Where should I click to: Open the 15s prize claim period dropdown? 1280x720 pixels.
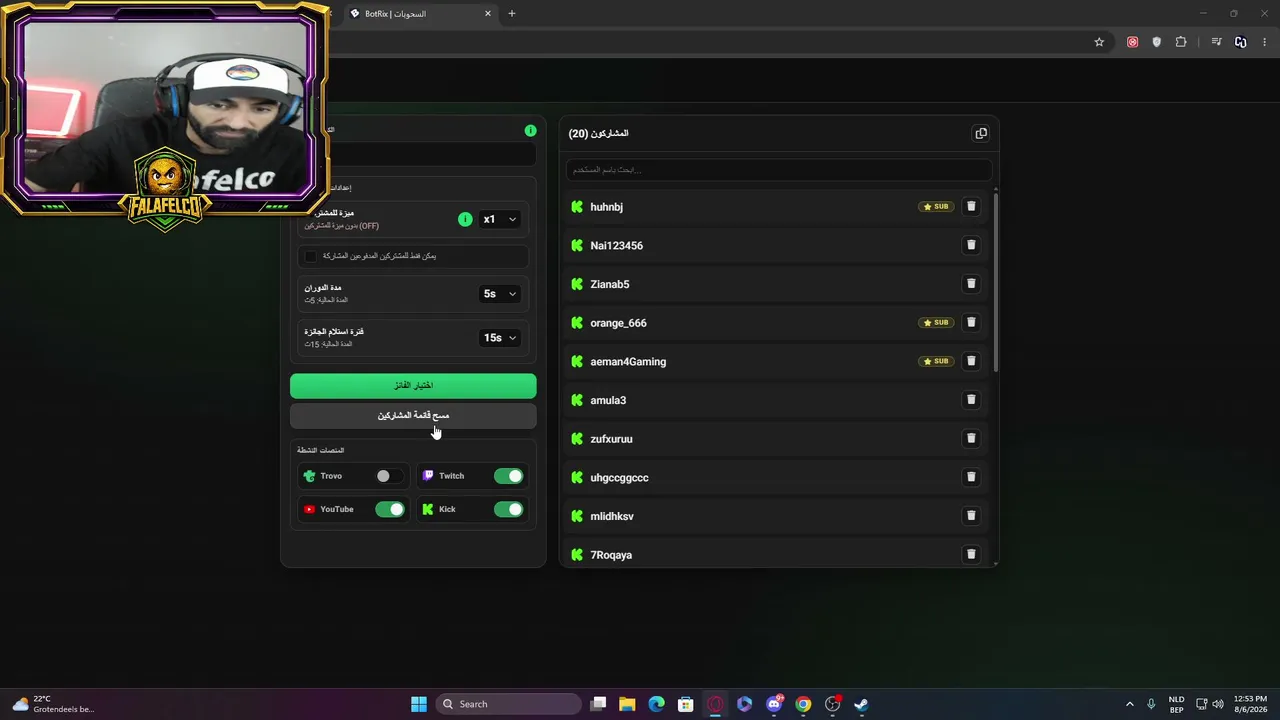point(499,338)
